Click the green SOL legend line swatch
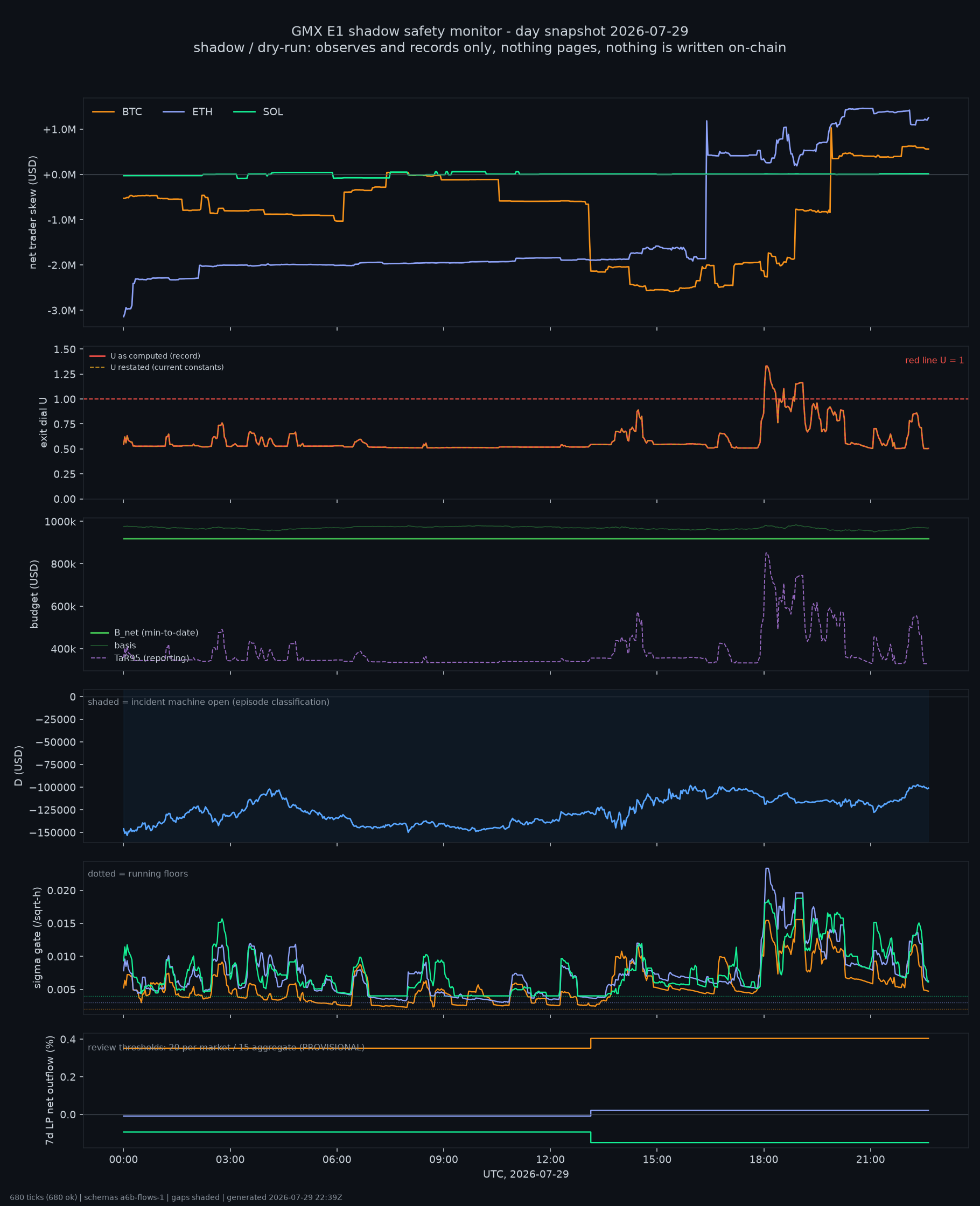Image resolution: width=980 pixels, height=1206 pixels. click(x=244, y=112)
